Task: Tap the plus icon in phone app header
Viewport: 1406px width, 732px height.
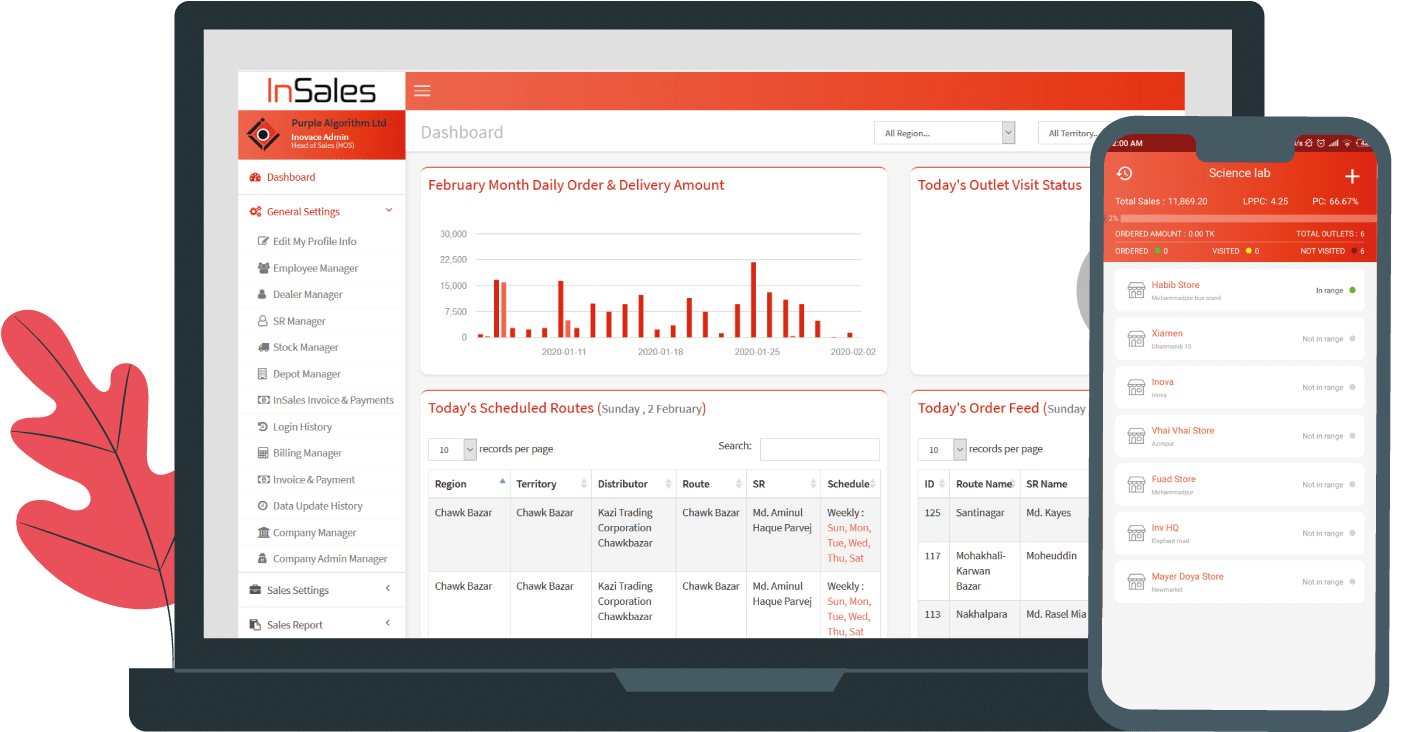Action: (1352, 176)
